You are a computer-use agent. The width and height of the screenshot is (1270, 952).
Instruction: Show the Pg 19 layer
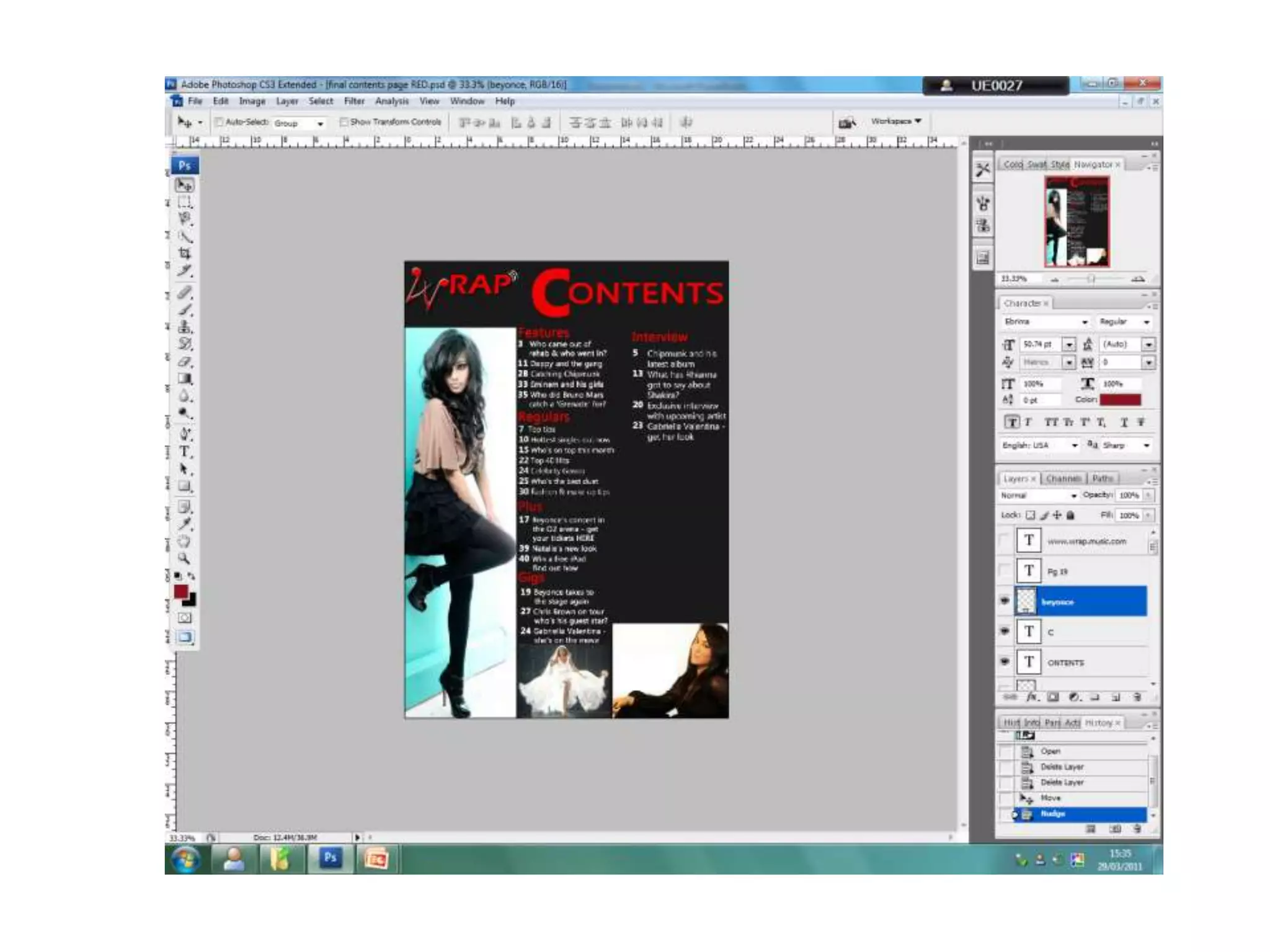click(x=1005, y=571)
